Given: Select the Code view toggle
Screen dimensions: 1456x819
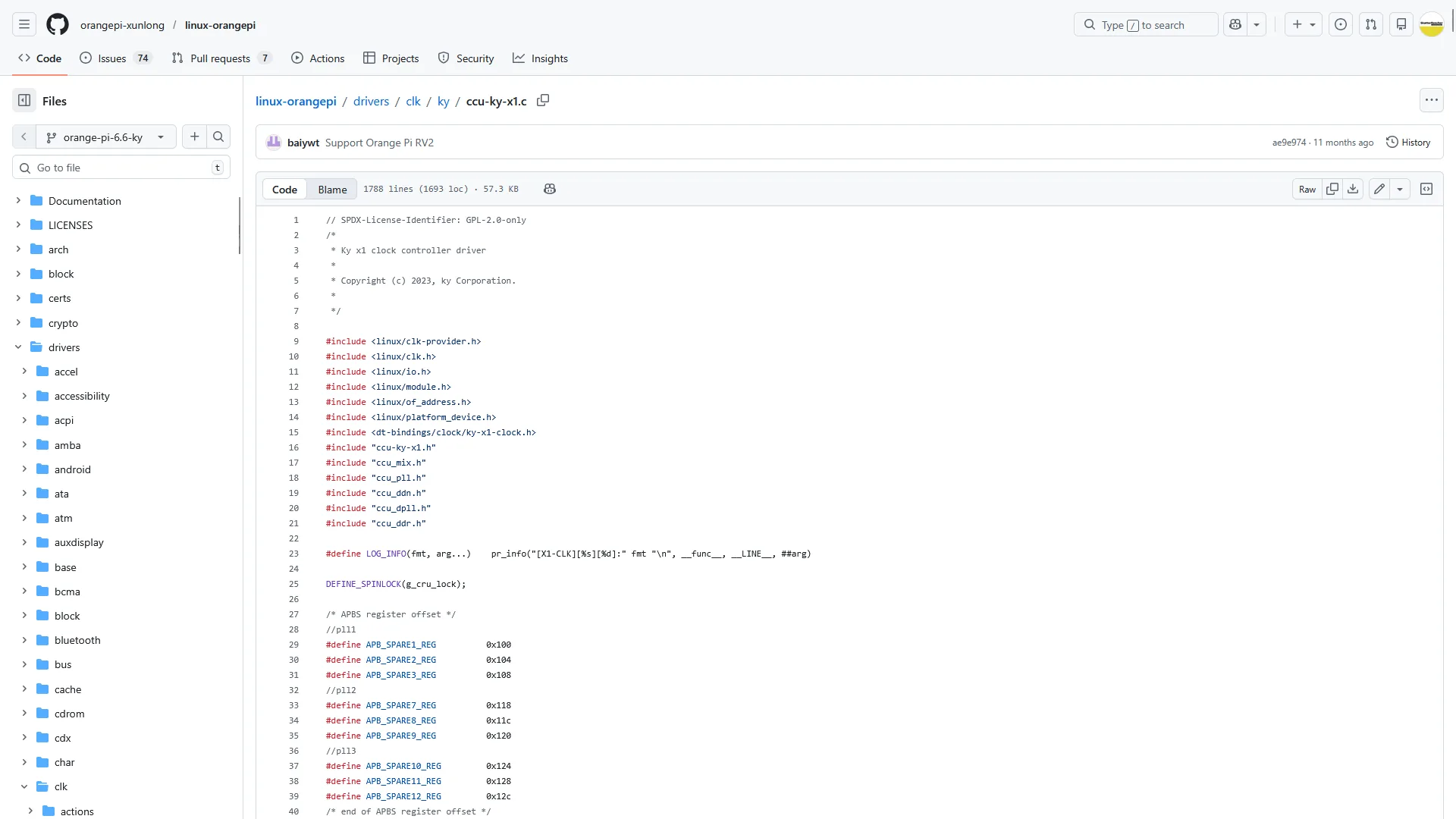Looking at the screenshot, I should coord(284,190).
